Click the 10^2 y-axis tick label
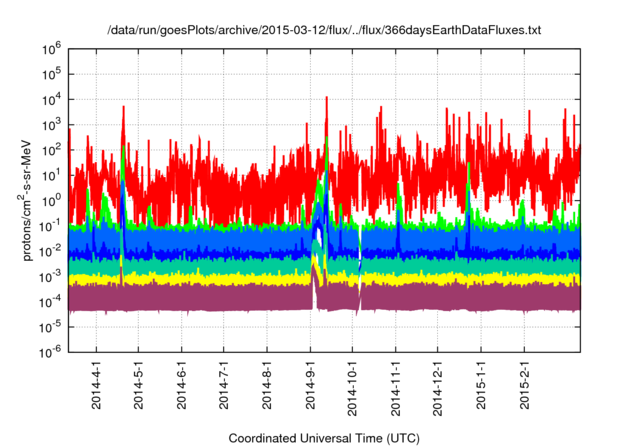 pyautogui.click(x=51, y=151)
